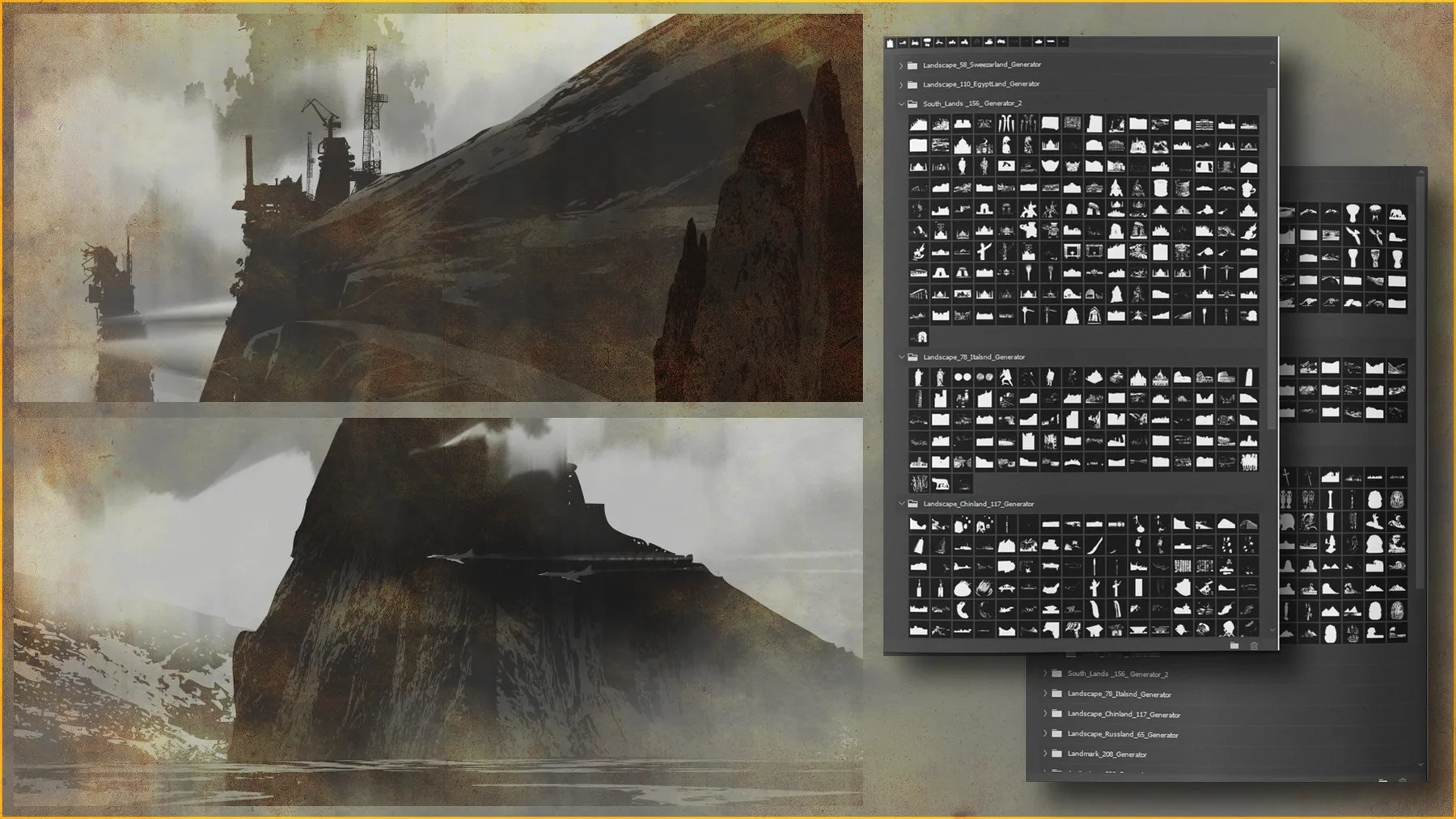
Task: Click the Create New Group folder icon
Action: [x=1234, y=644]
